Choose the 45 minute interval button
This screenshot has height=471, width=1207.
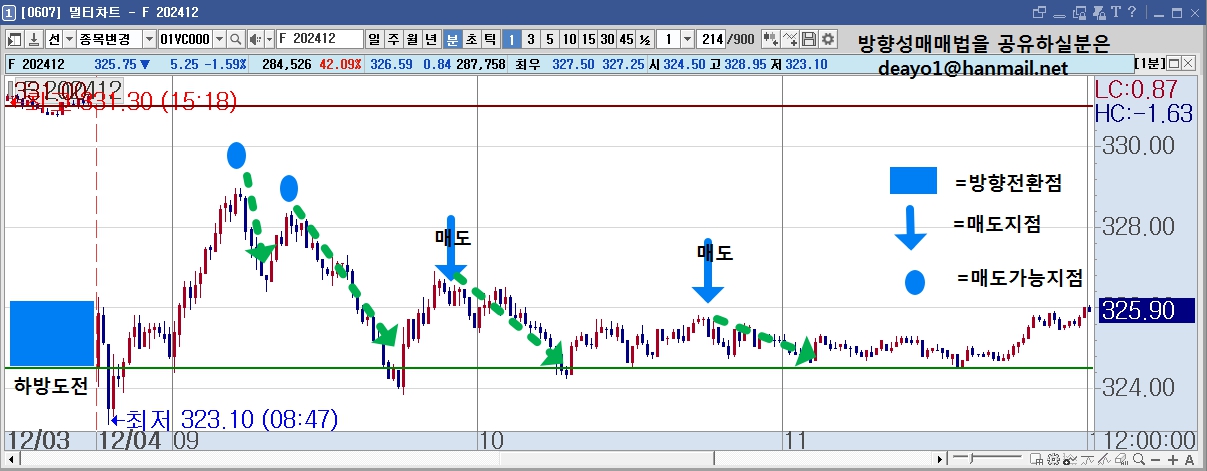point(626,39)
